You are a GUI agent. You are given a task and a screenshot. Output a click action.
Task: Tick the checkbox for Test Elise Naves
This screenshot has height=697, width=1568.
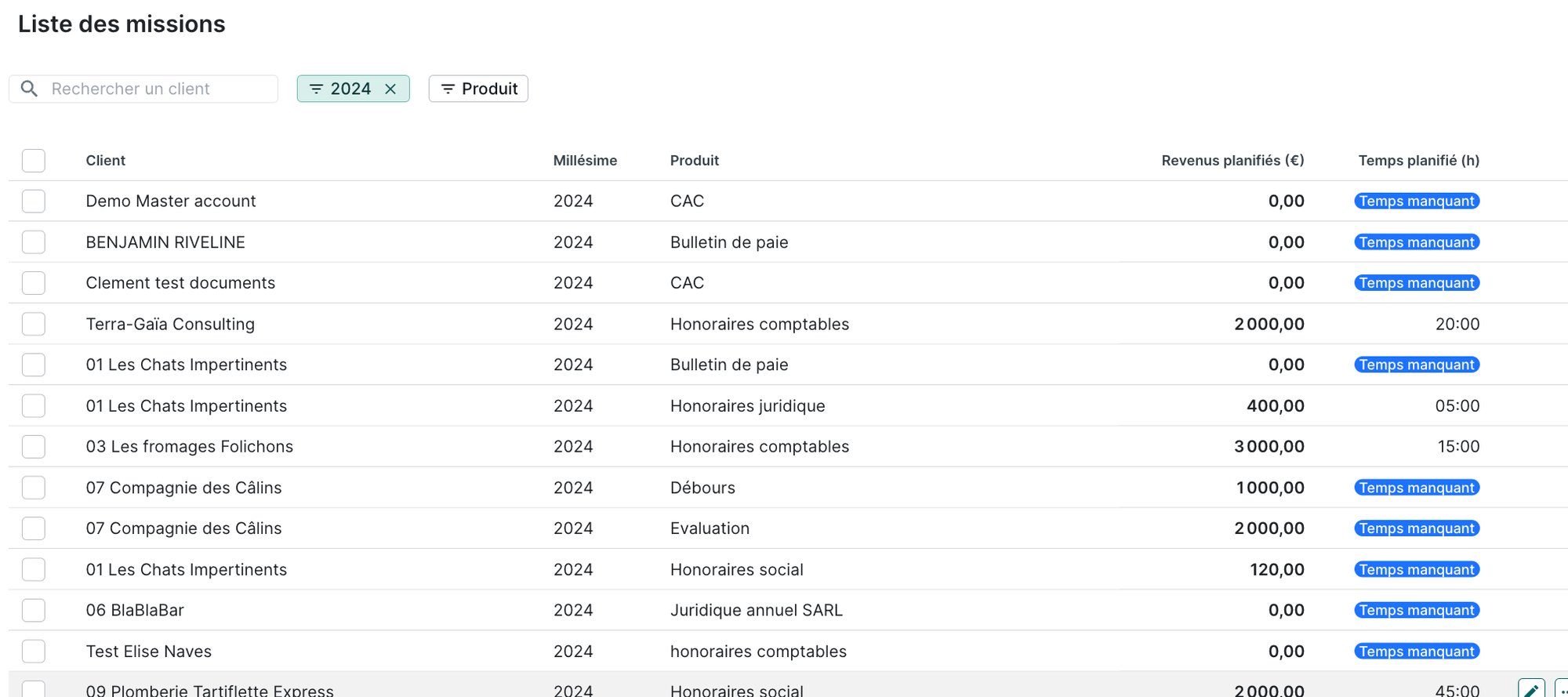click(x=34, y=651)
